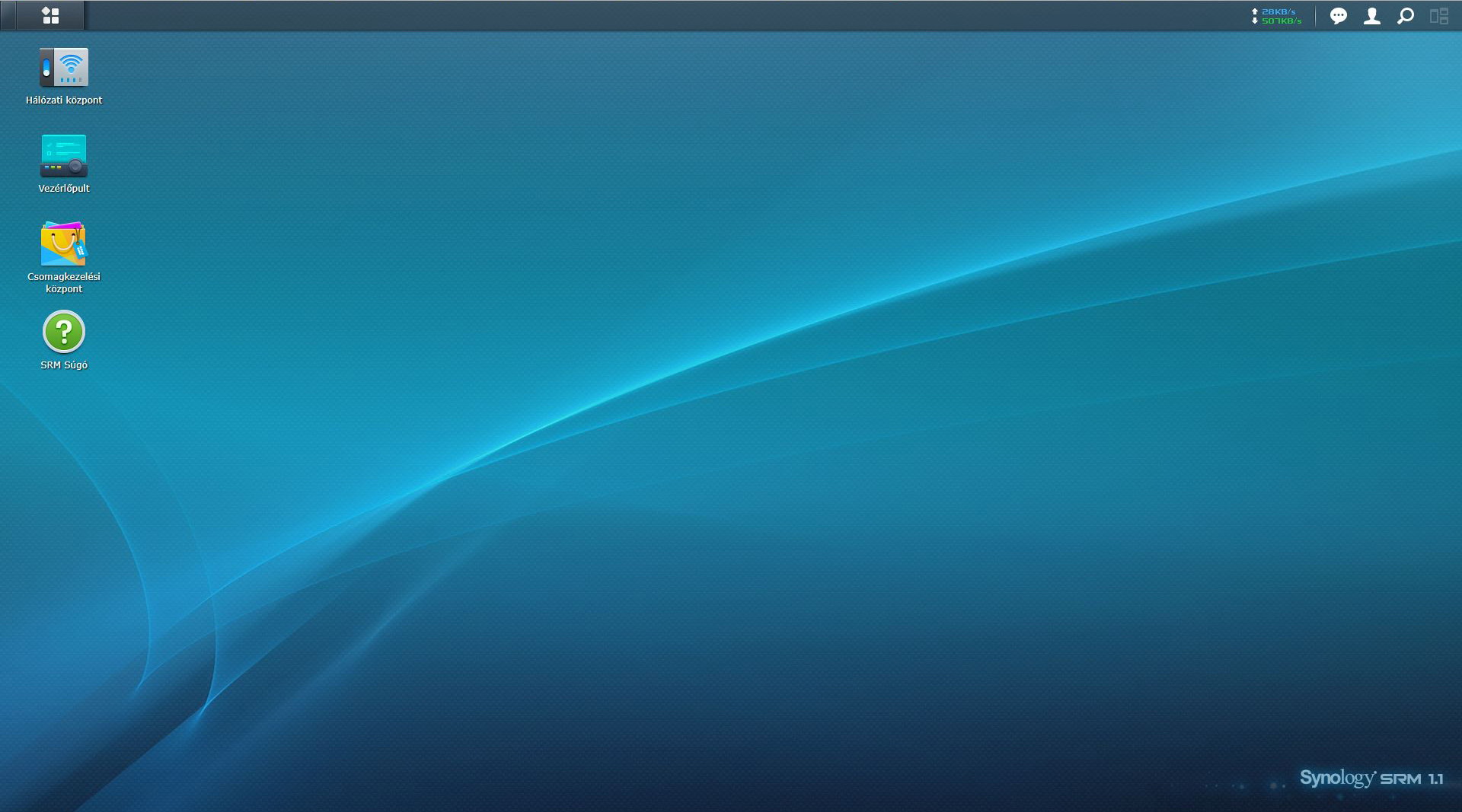Image resolution: width=1462 pixels, height=812 pixels.
Task: Launch Csomagkezelési központ package center
Action: [x=64, y=244]
